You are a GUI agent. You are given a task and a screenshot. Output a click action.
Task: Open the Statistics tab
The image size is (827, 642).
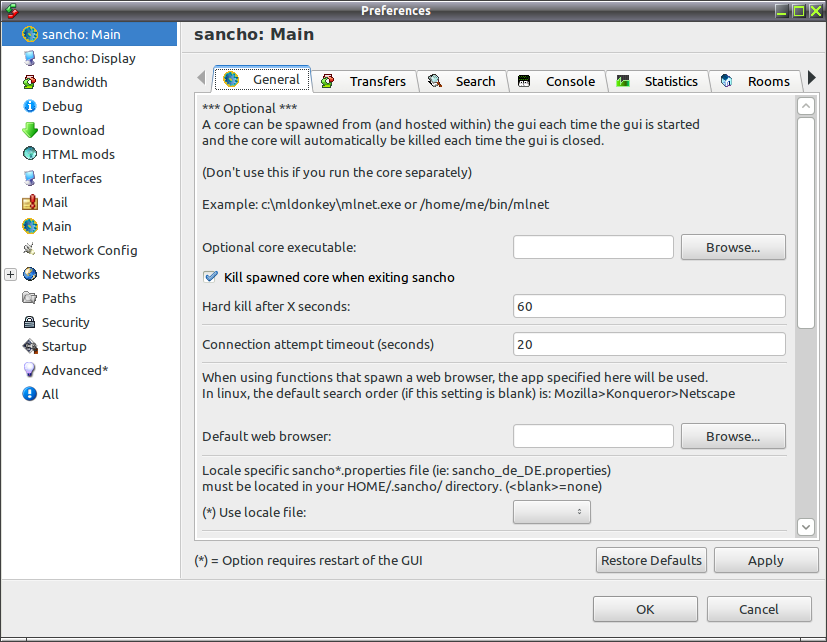click(658, 81)
